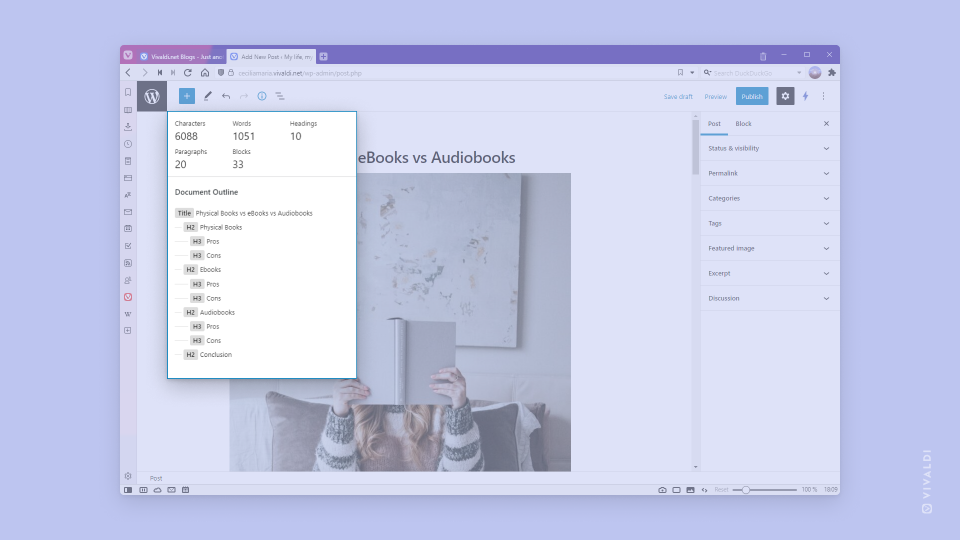Screen dimensions: 960x540
Task: Add a new web panel
Action: (x=128, y=331)
